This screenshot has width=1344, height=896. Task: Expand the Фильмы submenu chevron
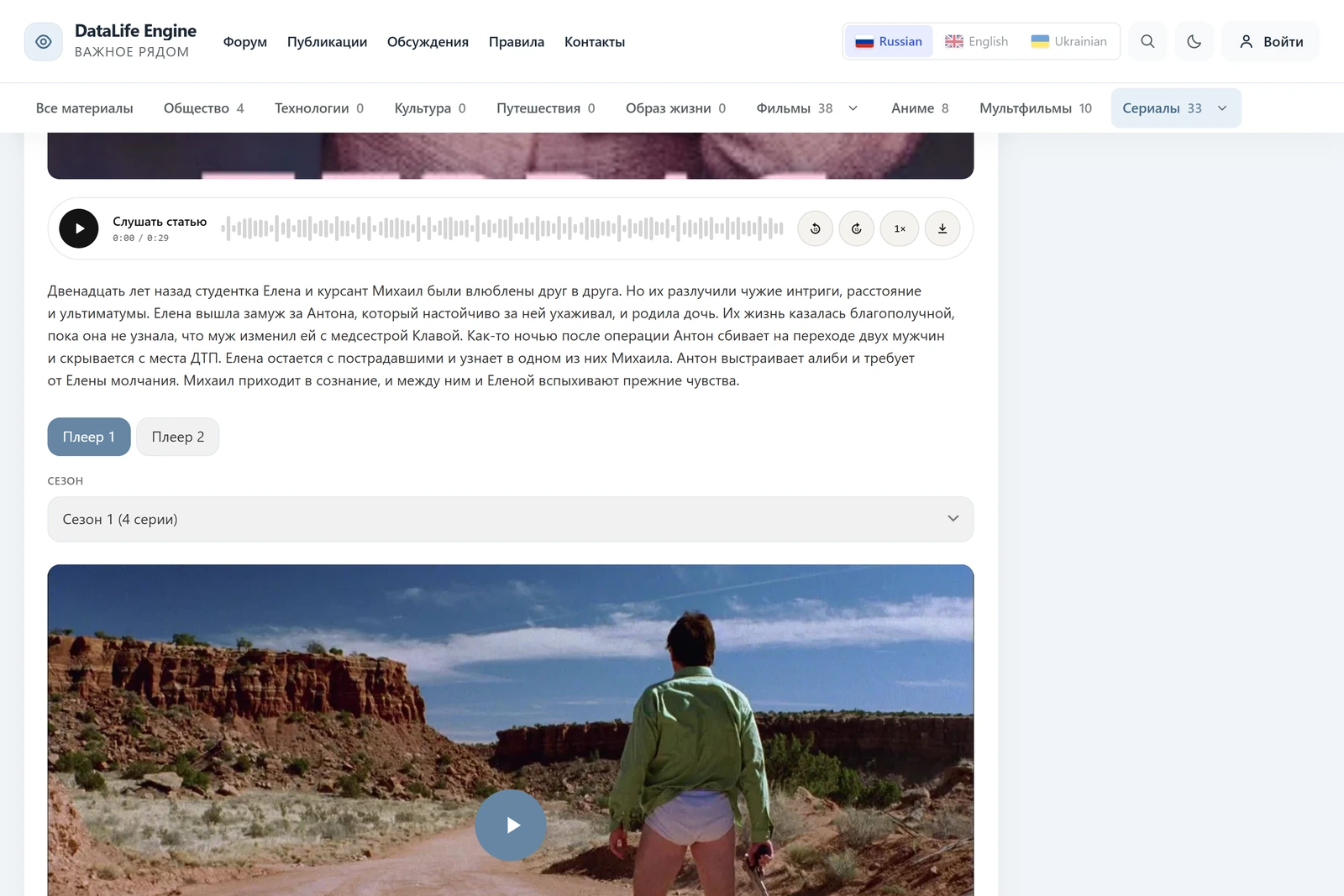click(853, 108)
